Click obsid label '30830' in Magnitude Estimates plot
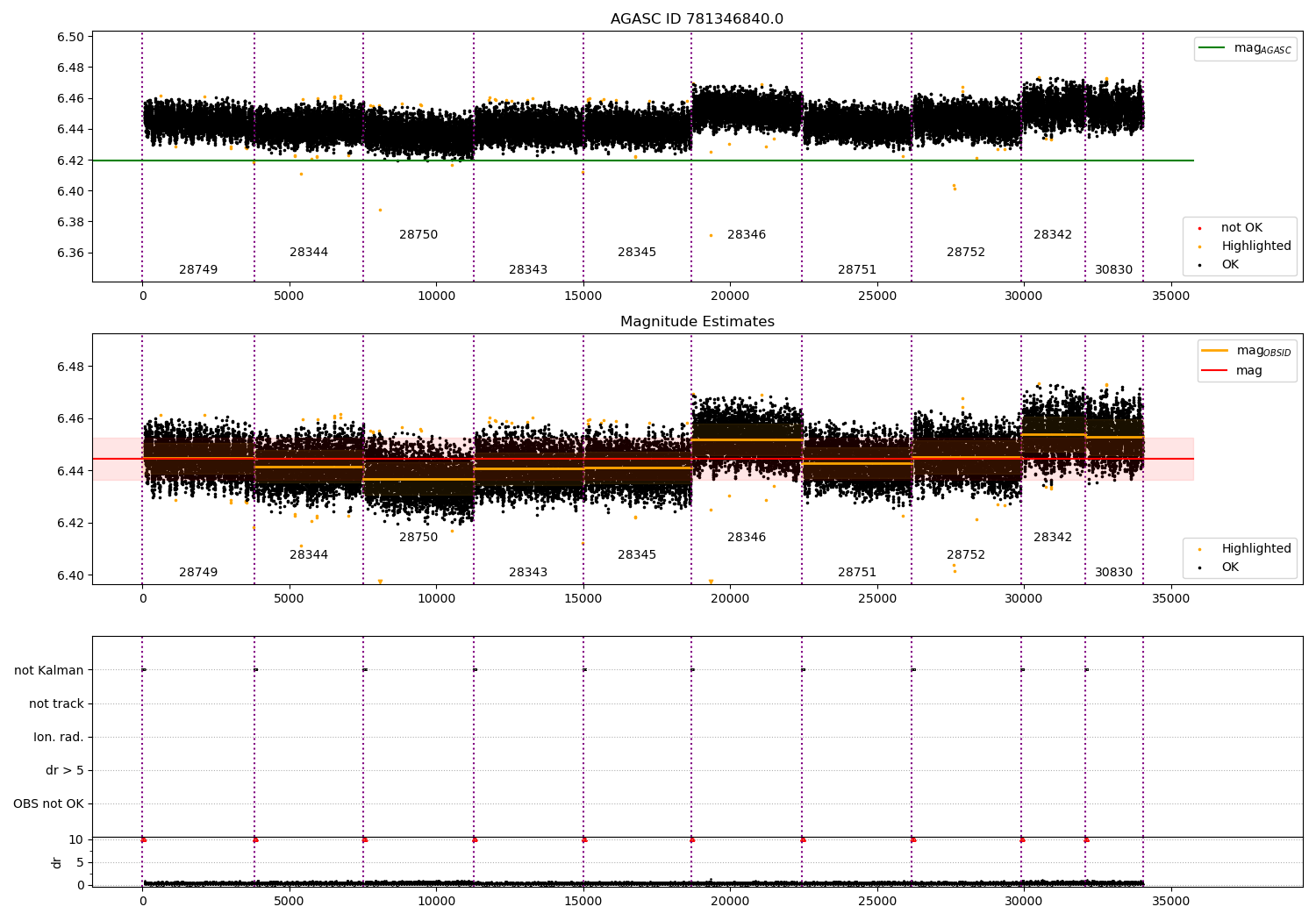The width and height of the screenshot is (1316, 921). 1114,572
